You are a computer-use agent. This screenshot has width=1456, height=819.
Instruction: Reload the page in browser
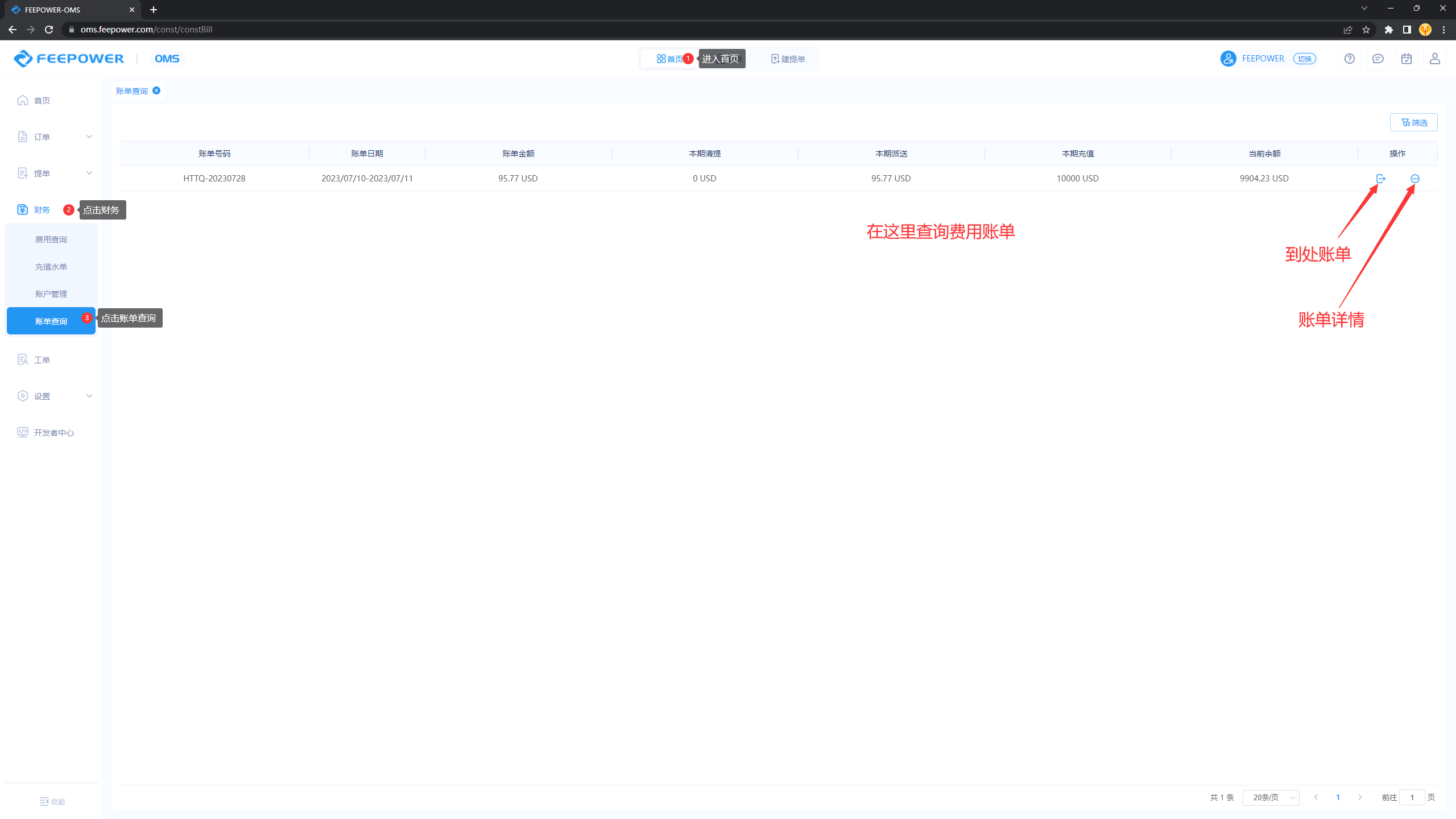(49, 30)
